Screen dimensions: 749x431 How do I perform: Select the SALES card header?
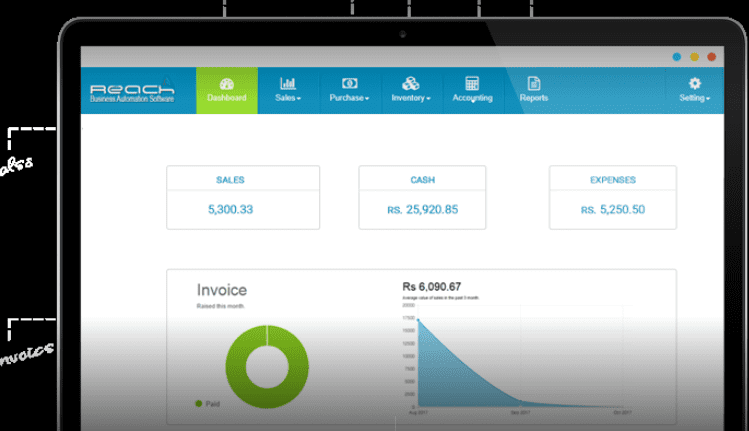point(230,180)
